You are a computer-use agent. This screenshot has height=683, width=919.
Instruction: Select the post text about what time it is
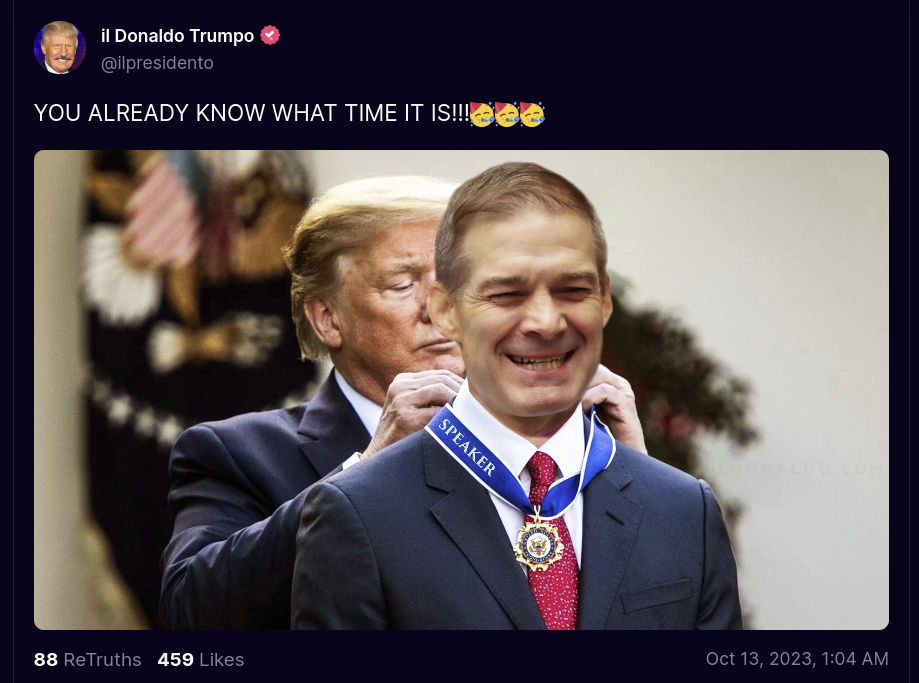pos(290,113)
